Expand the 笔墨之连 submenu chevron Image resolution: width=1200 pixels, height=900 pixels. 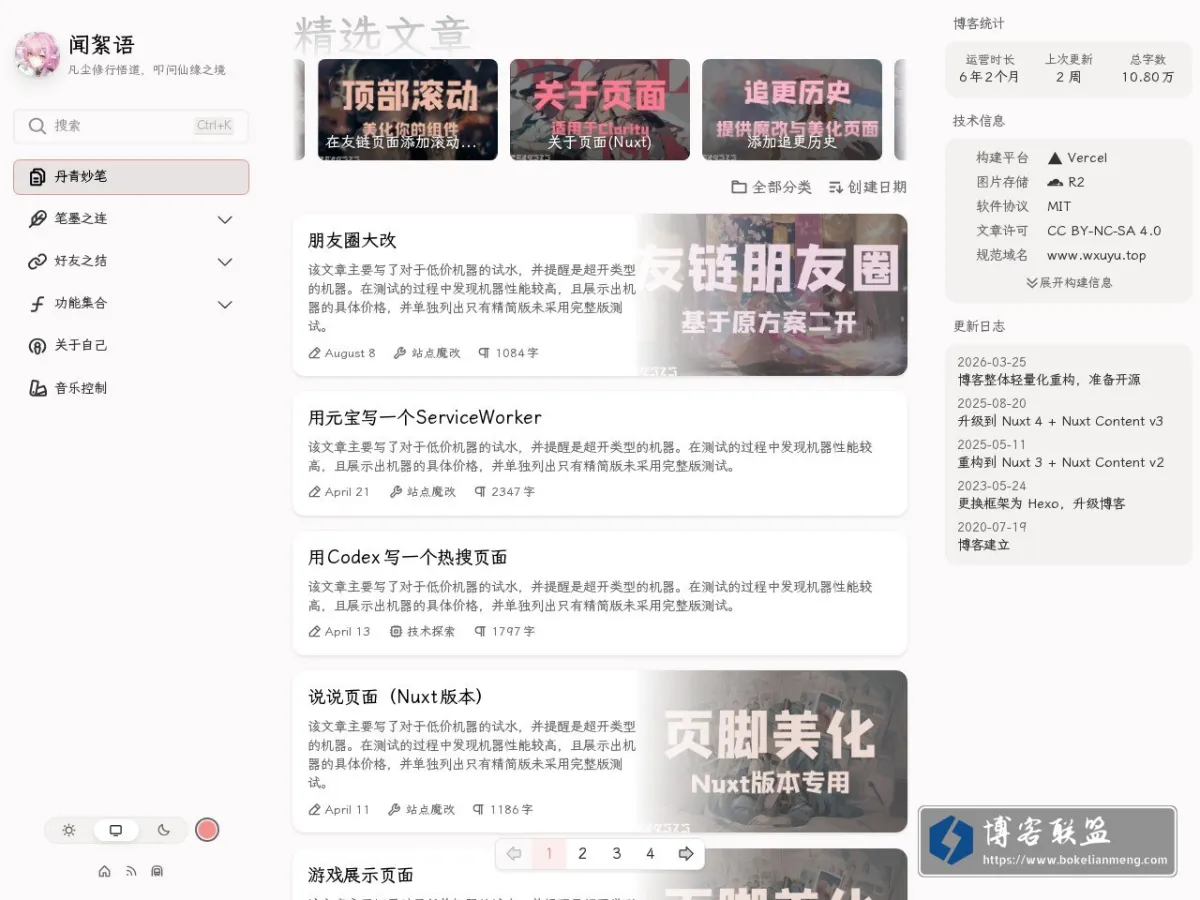[225, 220]
